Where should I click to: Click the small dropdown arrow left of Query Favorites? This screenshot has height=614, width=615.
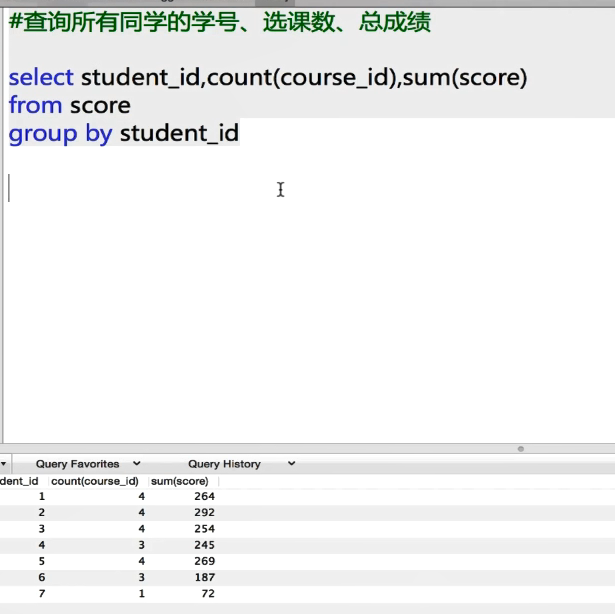[x=3, y=464]
